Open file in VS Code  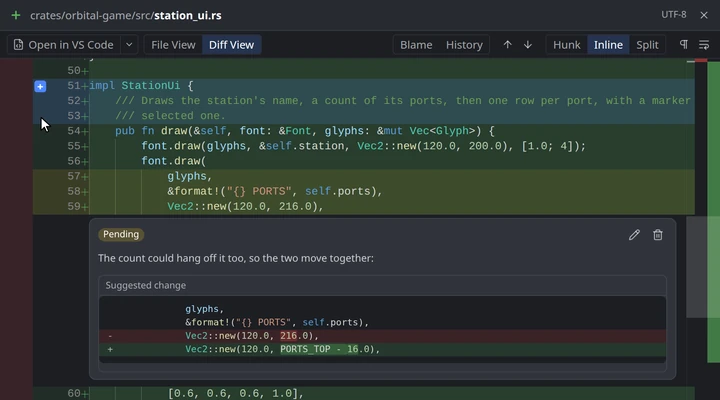(64, 45)
